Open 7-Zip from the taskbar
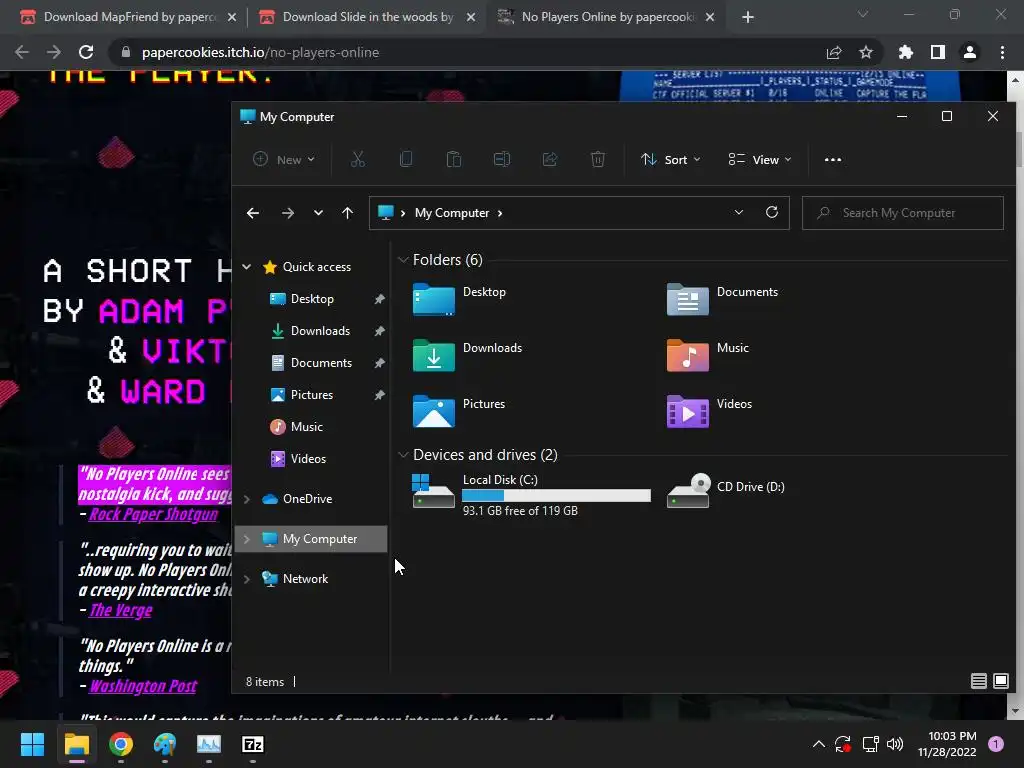The image size is (1024, 768). [x=253, y=744]
